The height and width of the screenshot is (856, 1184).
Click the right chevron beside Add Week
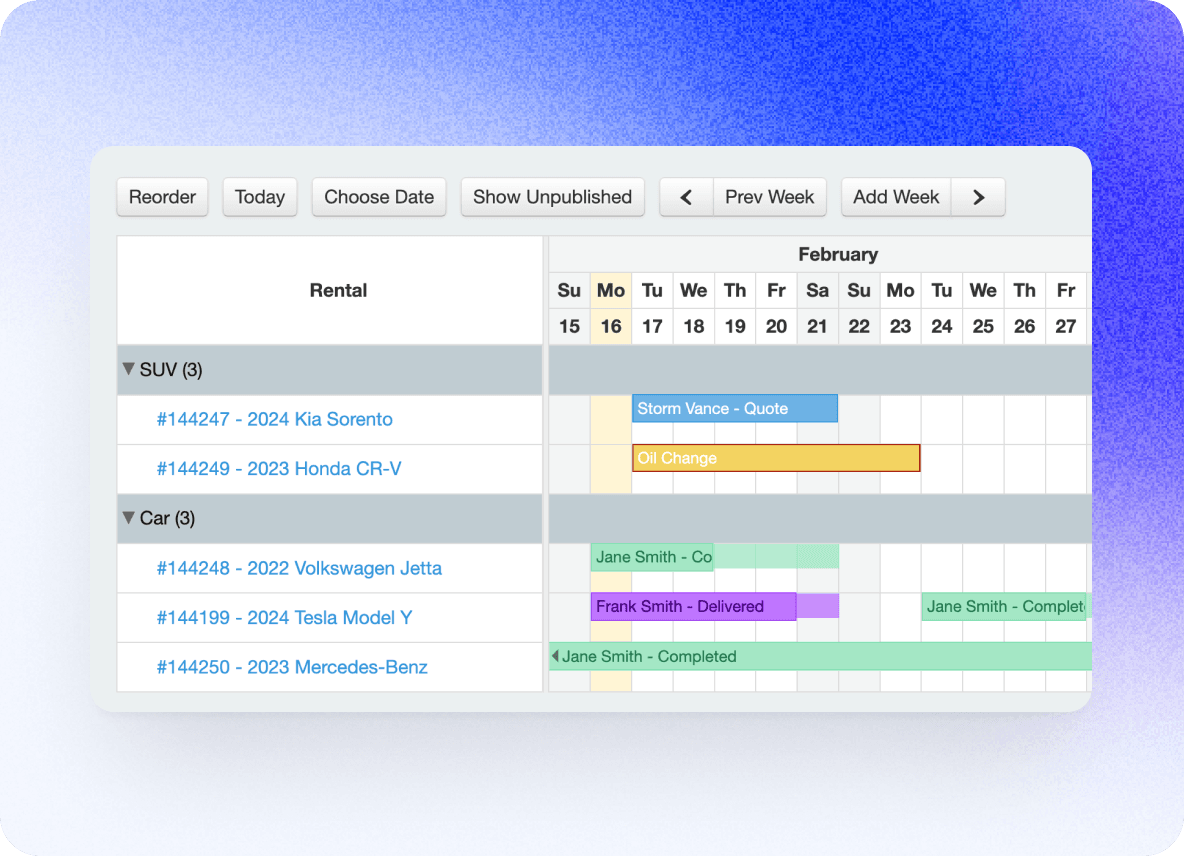tap(978, 197)
